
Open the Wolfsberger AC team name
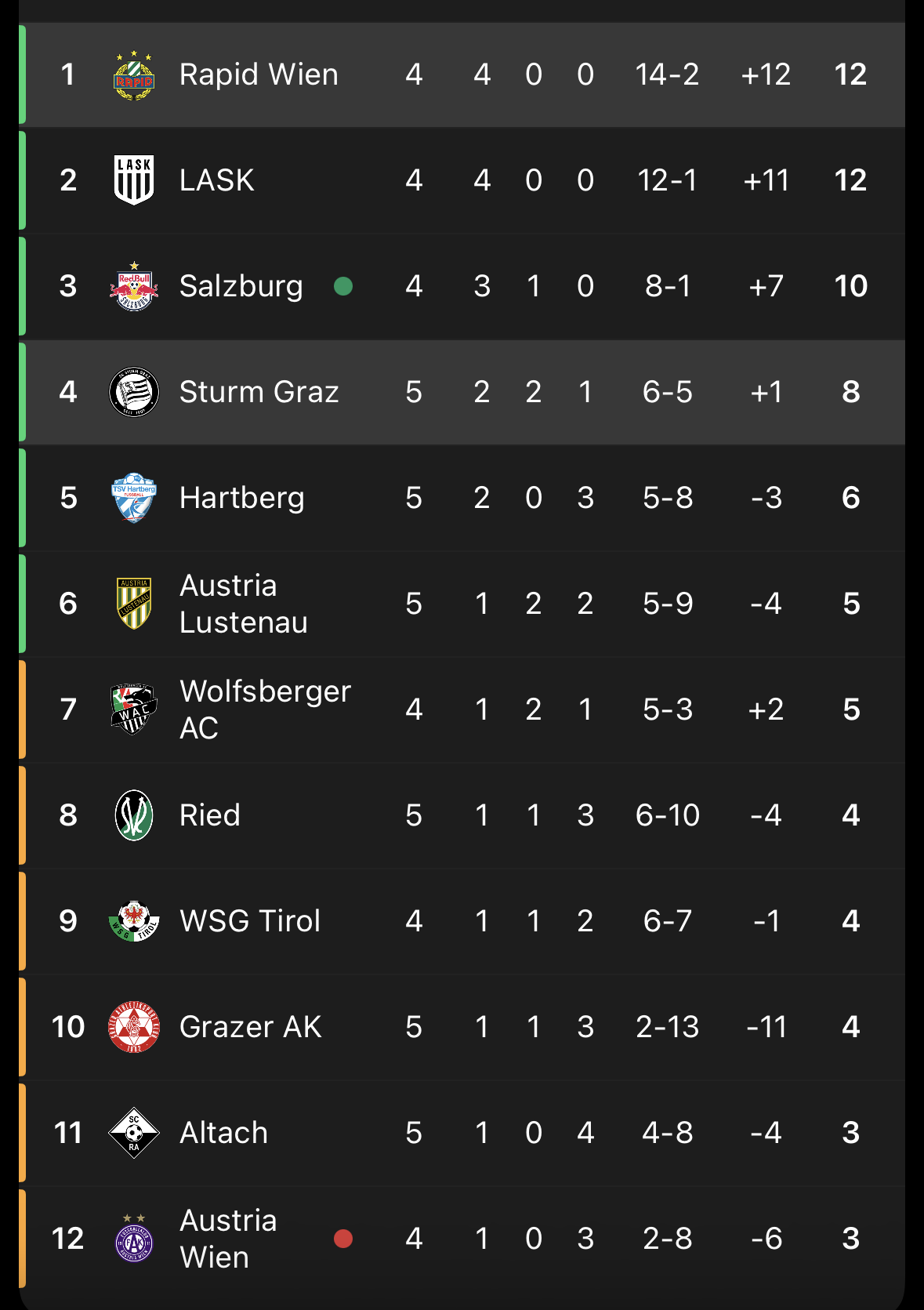[x=265, y=709]
